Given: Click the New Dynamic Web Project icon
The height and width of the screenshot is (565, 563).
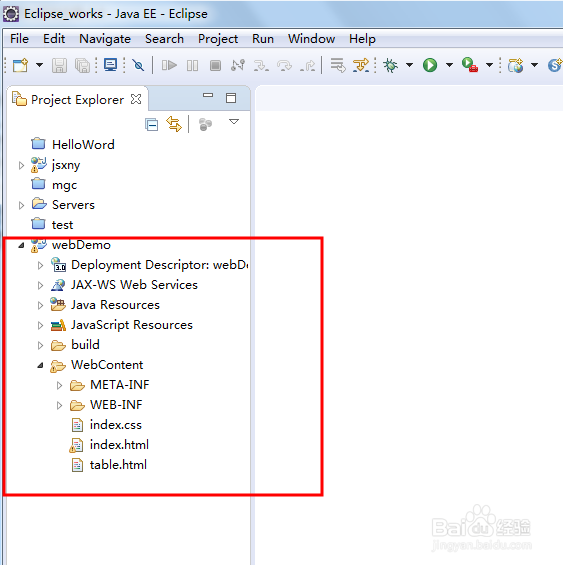Looking at the screenshot, I should [516, 65].
